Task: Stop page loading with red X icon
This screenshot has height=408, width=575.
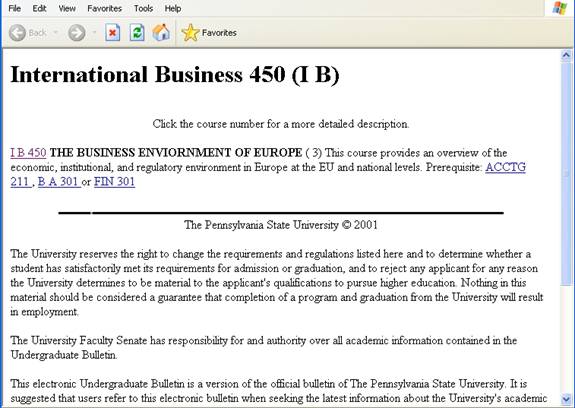Action: pyautogui.click(x=113, y=33)
